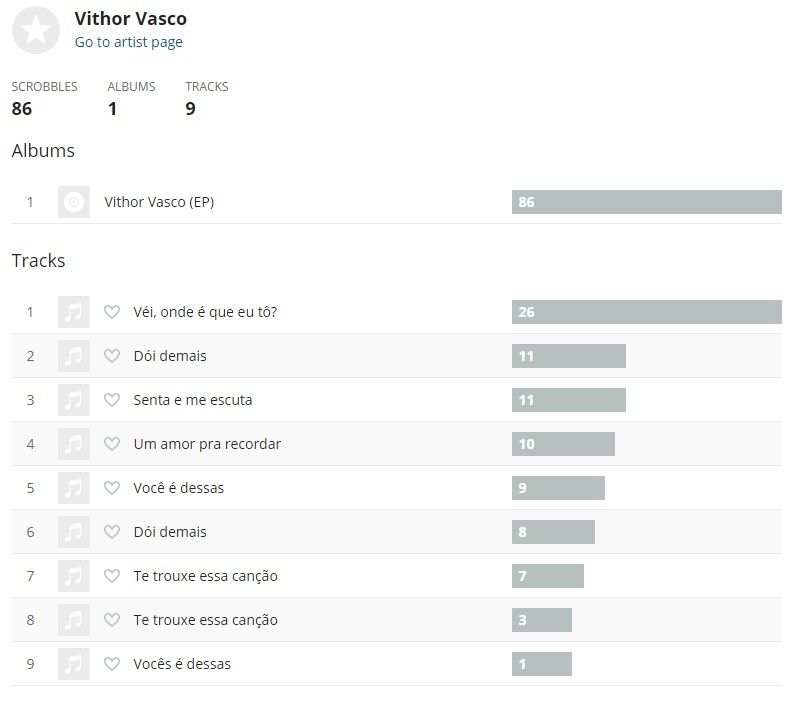The image size is (802, 715).
Task: Click the 26 scrobbles bar of the top track
Action: (646, 312)
